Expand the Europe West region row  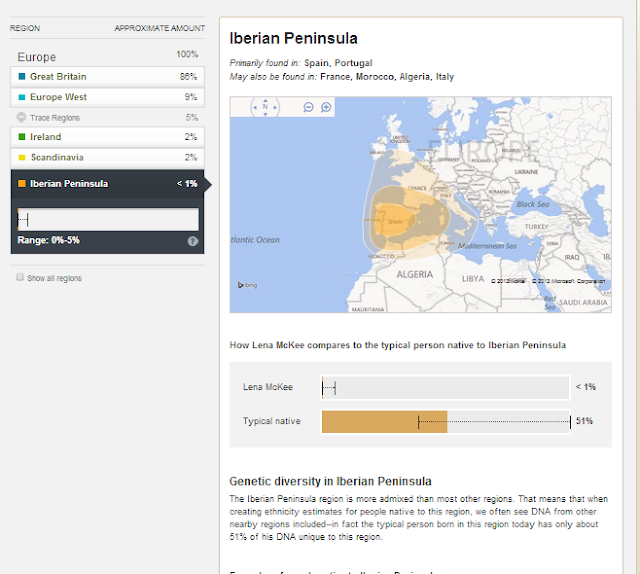[107, 97]
